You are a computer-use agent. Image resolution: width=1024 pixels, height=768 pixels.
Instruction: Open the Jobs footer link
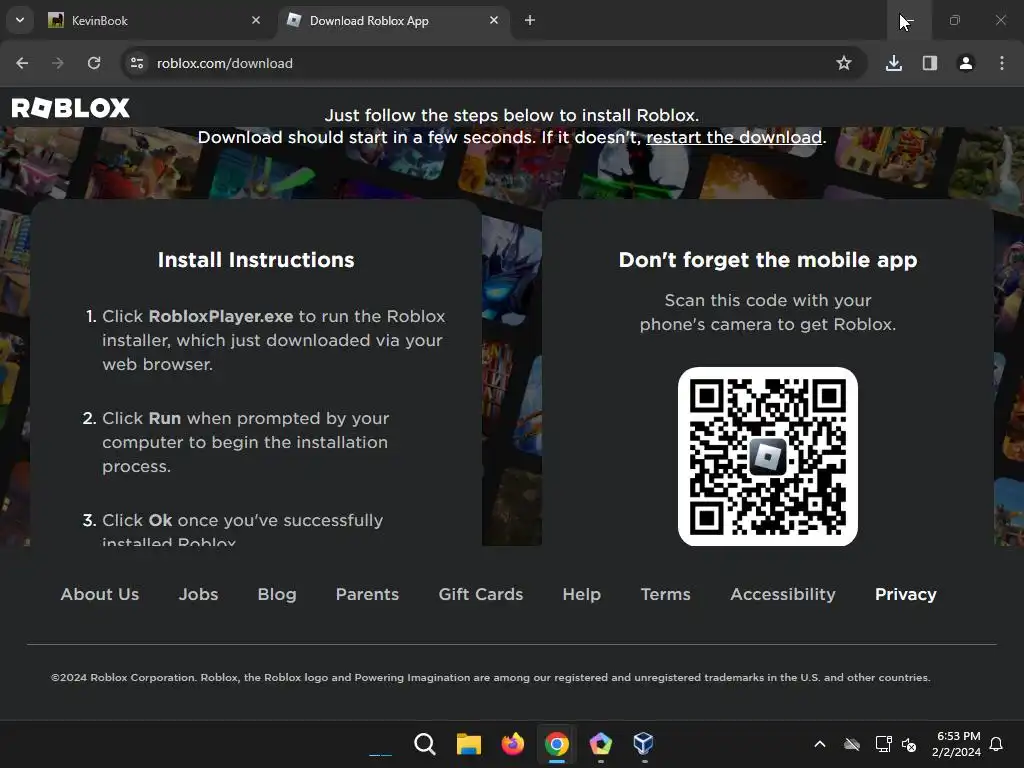click(x=199, y=594)
